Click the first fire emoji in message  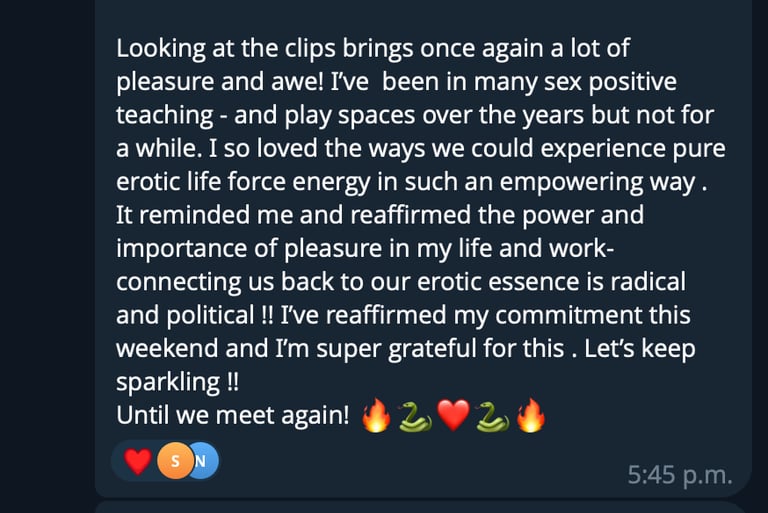point(376,416)
